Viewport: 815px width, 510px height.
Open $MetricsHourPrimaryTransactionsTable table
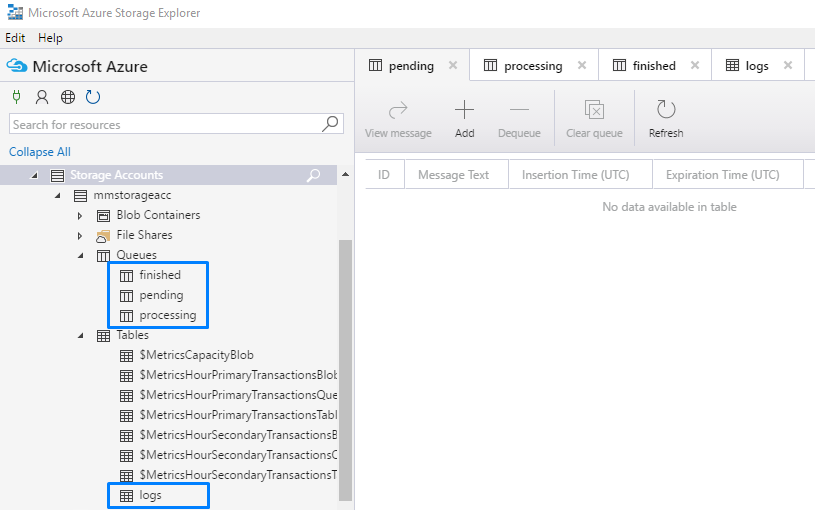(238, 415)
